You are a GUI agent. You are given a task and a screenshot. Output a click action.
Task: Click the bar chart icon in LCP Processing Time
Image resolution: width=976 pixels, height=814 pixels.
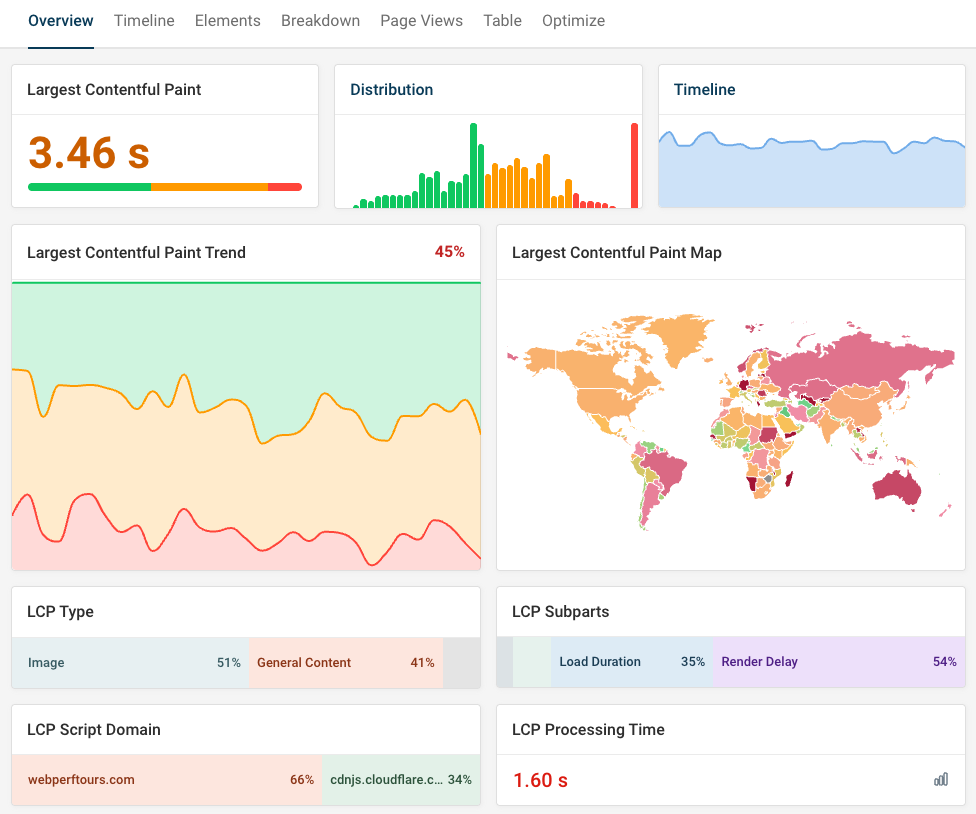(x=941, y=778)
